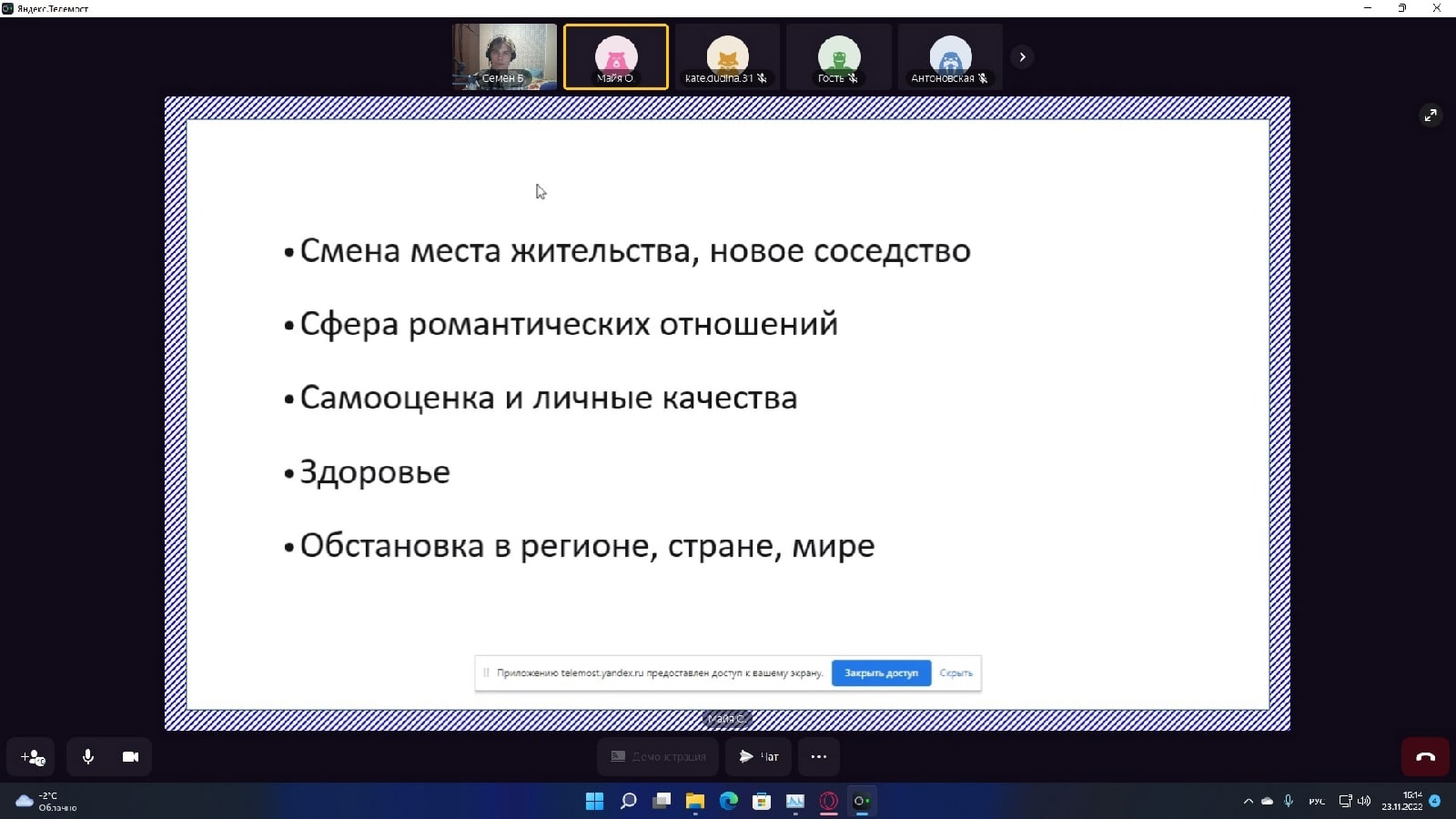Open File Explorer from the taskbar
Screen dimensions: 1456x819
[695, 802]
